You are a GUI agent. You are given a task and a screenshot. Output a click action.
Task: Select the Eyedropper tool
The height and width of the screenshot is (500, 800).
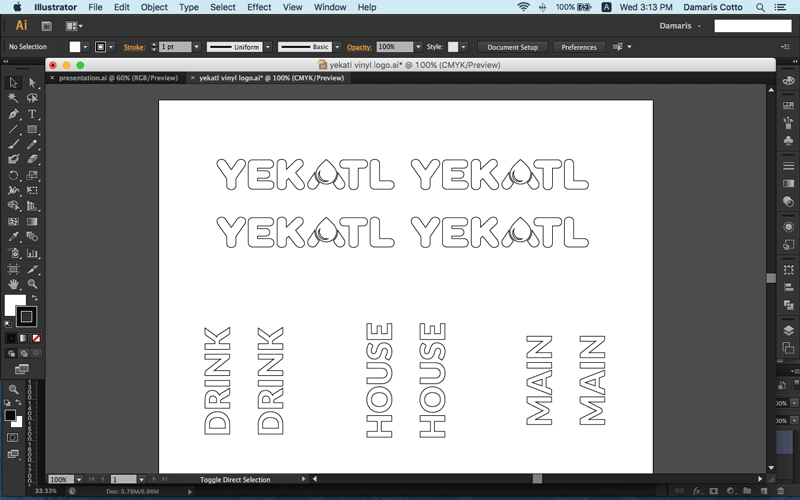click(x=13, y=237)
